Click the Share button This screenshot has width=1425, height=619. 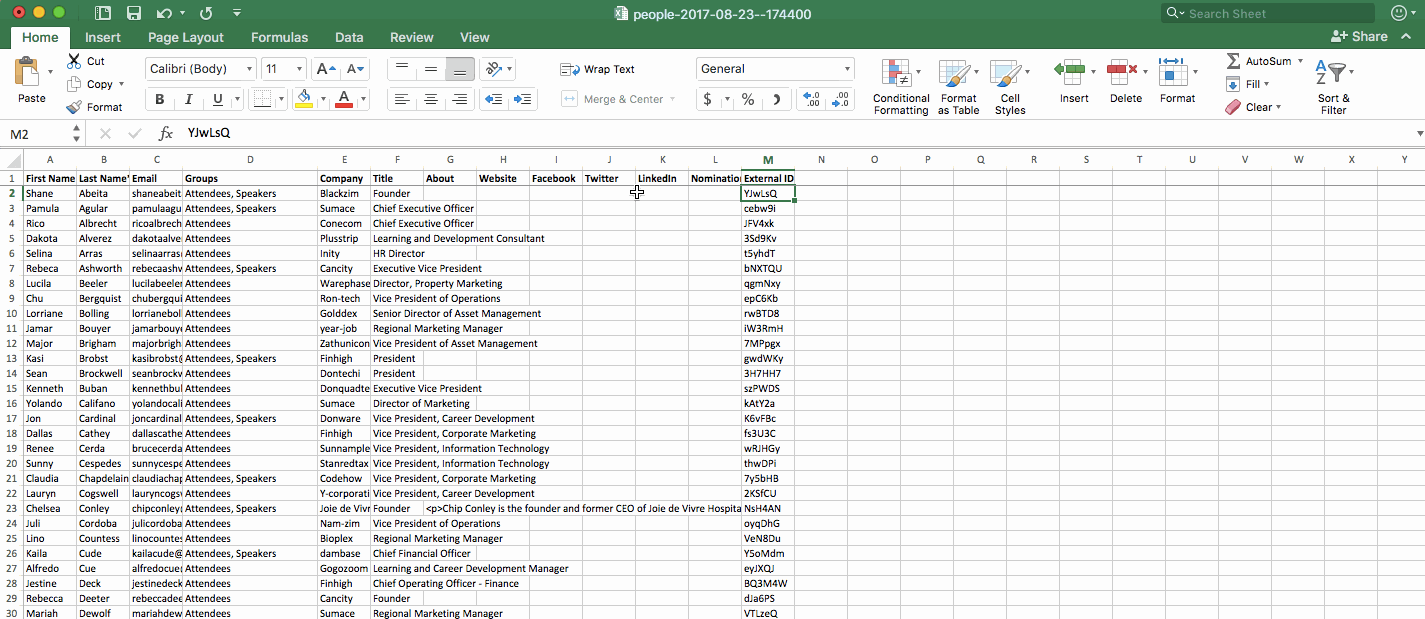pos(1359,36)
